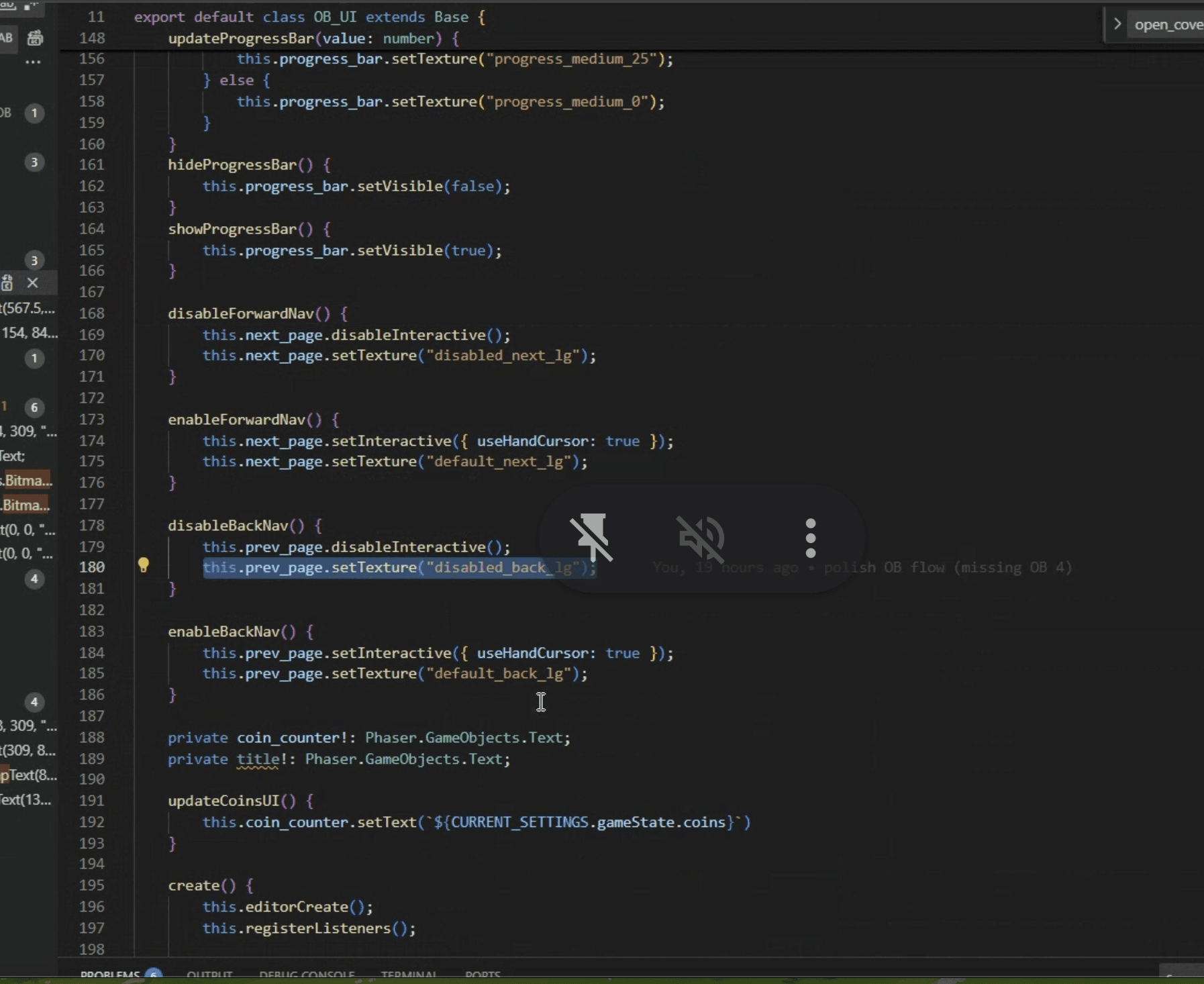The image size is (1204, 984).
Task: Click the match count badge showing 6
Action: pyautogui.click(x=34, y=407)
